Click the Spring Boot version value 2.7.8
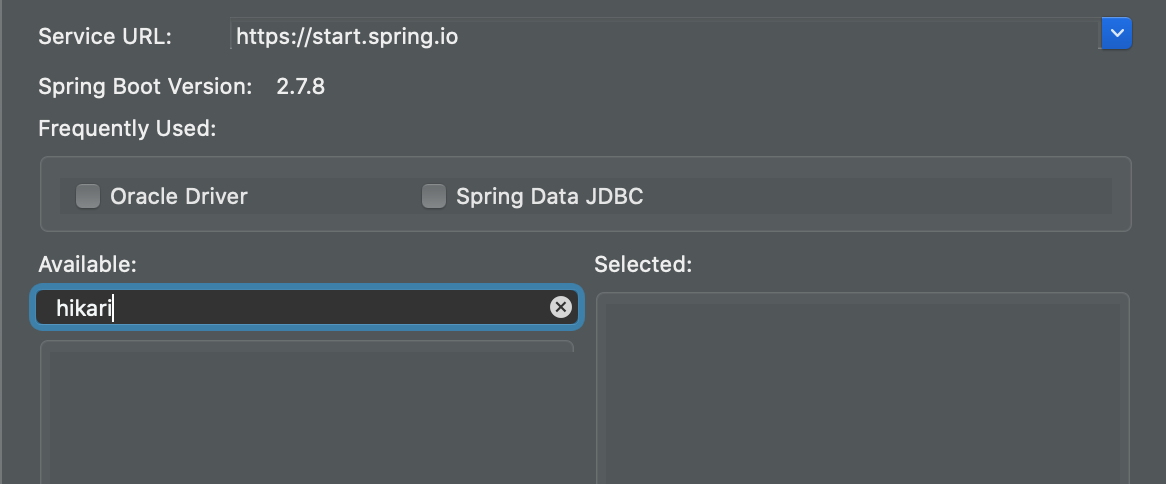This screenshot has height=484, width=1166. (300, 87)
